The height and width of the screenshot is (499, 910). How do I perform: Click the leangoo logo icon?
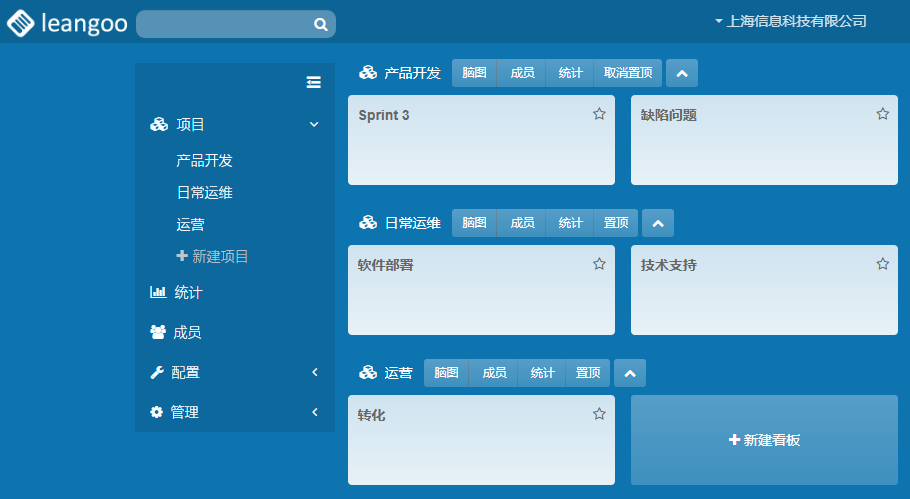coord(21,23)
